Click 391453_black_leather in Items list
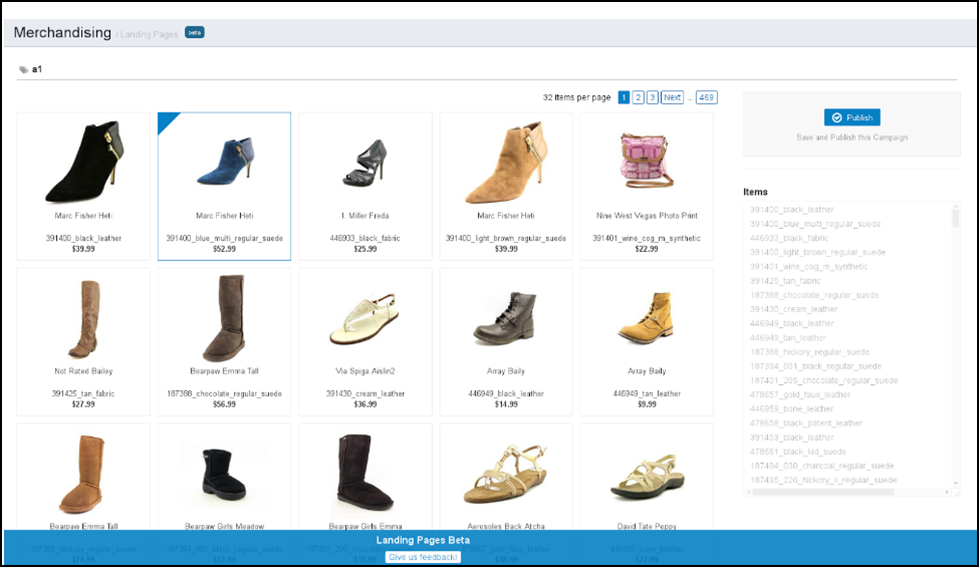This screenshot has width=979, height=567. click(x=792, y=438)
